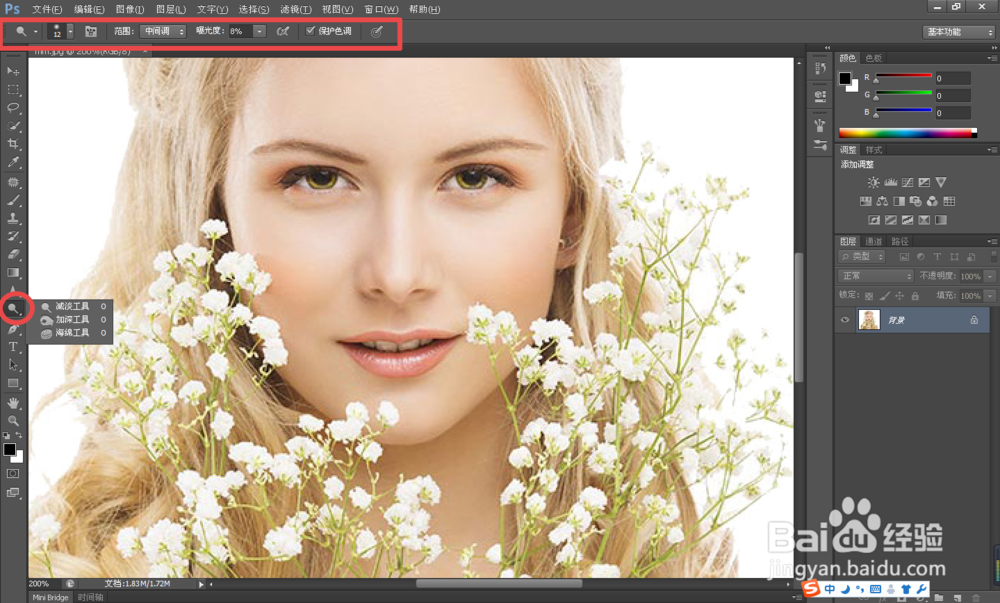
Task: Open the History panel icon
Action: 820,68
